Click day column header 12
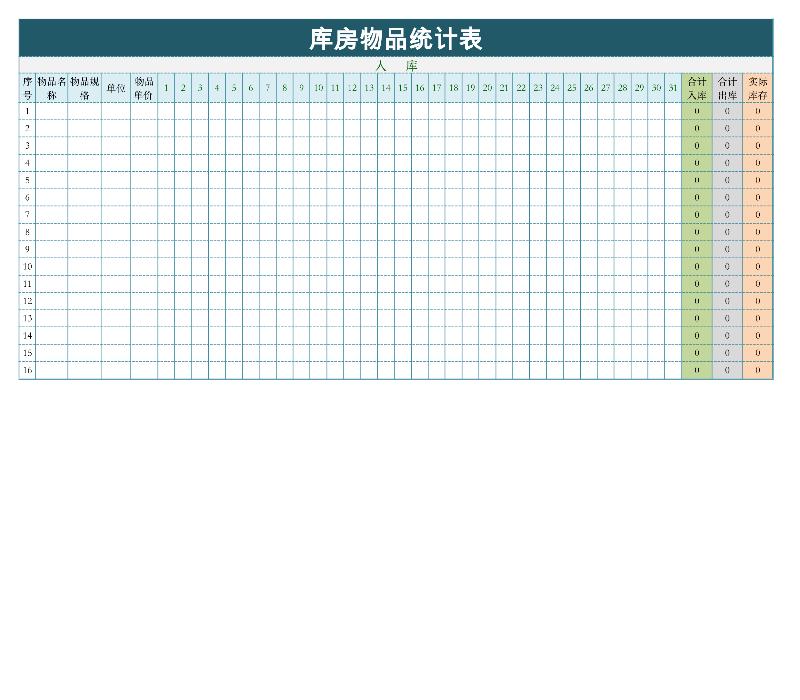This screenshot has width=800, height=700. pos(352,88)
